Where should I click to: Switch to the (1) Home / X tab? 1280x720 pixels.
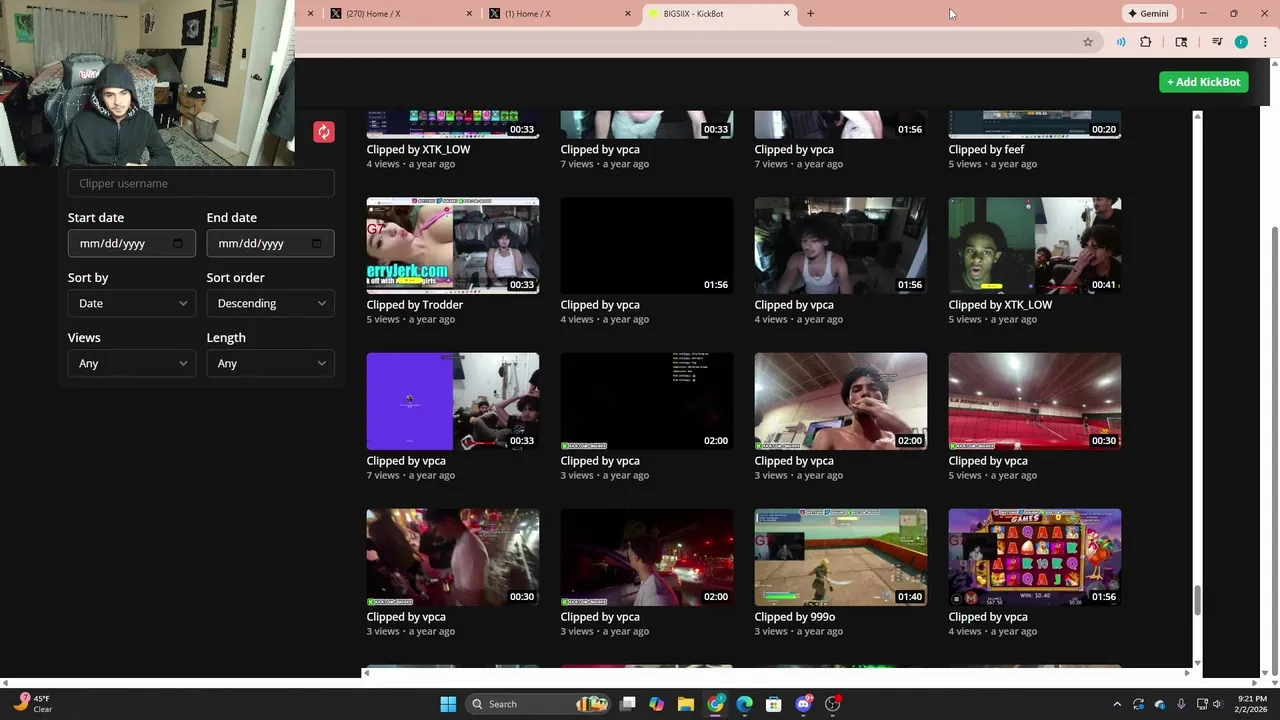point(558,13)
